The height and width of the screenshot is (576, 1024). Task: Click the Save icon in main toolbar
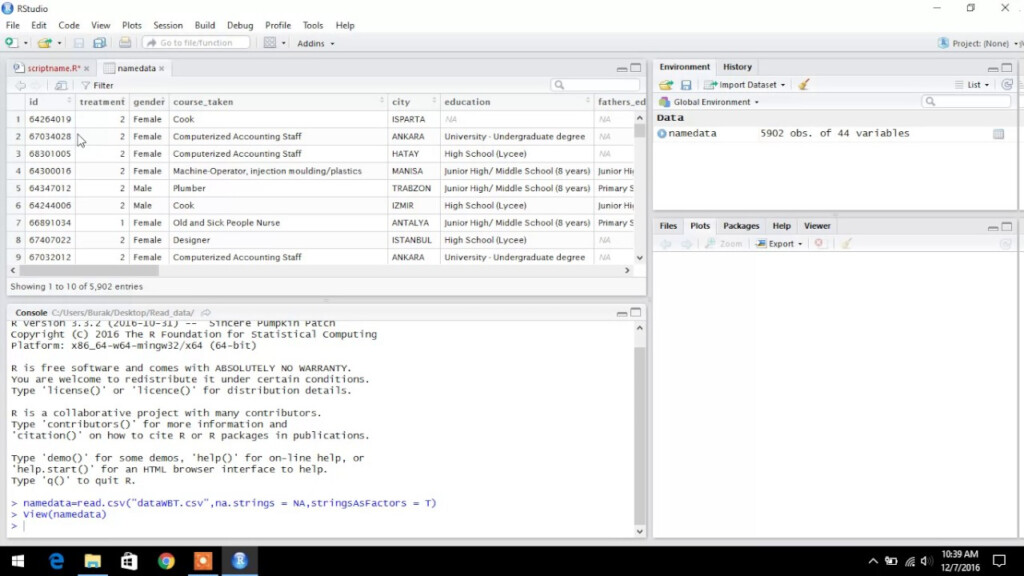[78, 43]
